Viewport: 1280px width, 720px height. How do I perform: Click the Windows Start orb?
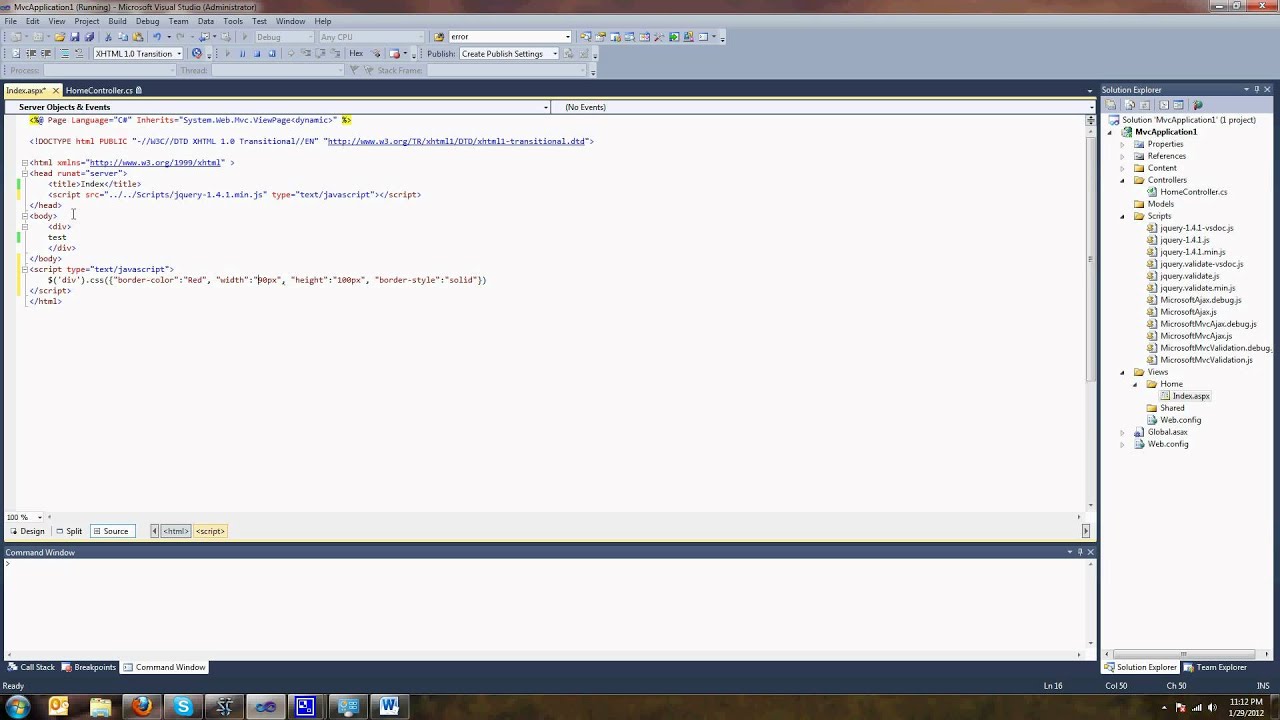(18, 707)
